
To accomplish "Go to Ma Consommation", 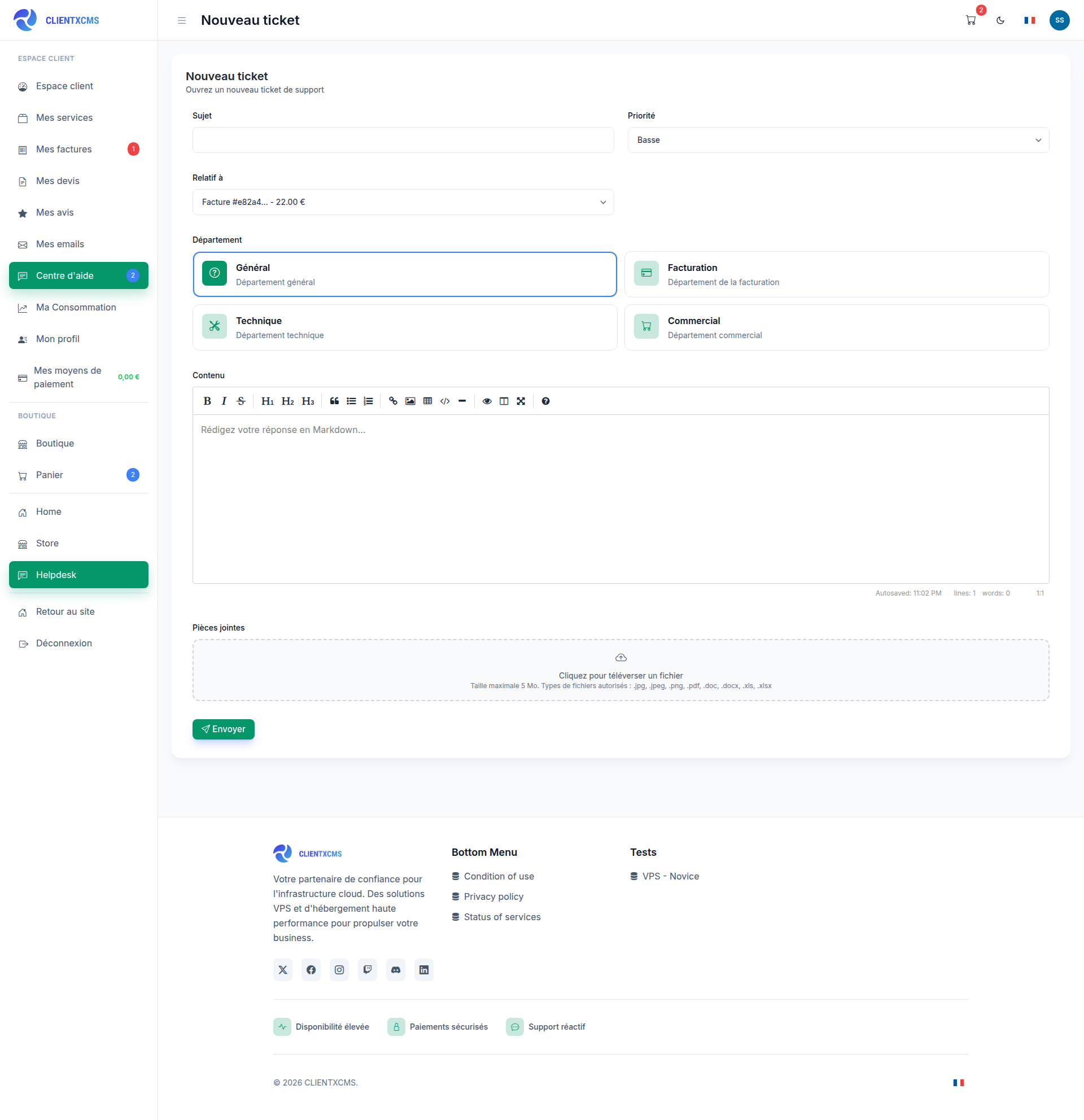I will click(x=79, y=308).
